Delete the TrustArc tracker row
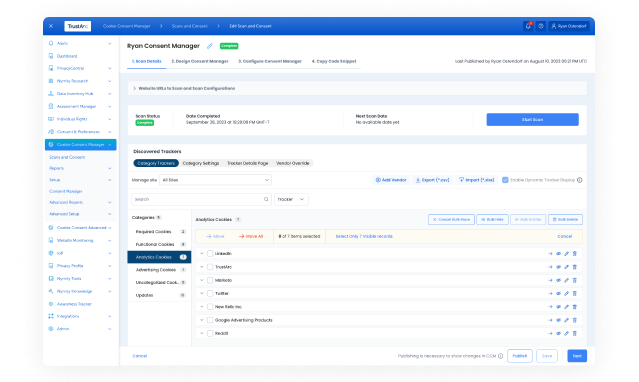This screenshot has height=382, width=639. click(x=575, y=267)
